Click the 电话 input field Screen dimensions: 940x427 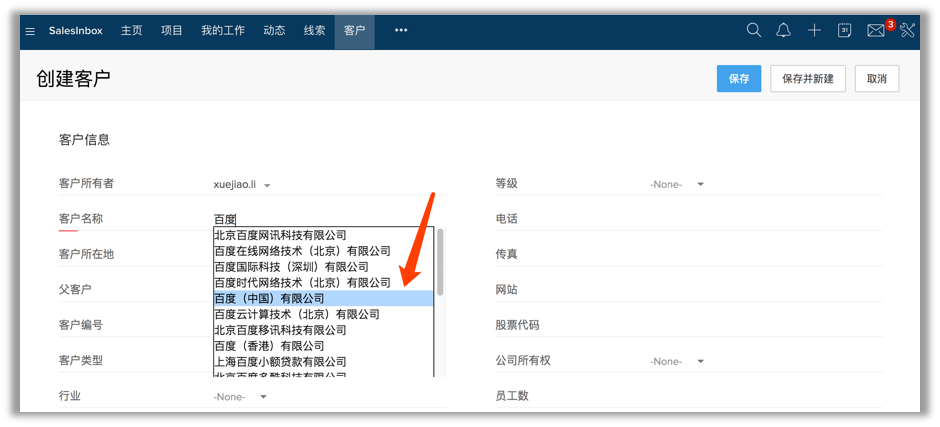[x=764, y=219]
